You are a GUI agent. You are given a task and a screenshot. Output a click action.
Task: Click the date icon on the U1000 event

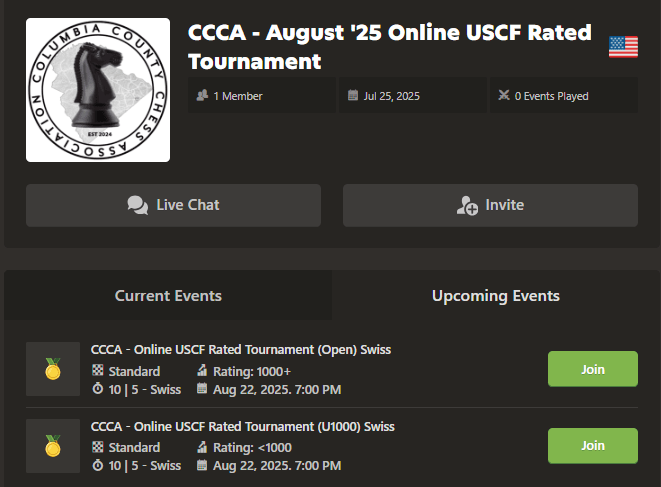point(202,466)
